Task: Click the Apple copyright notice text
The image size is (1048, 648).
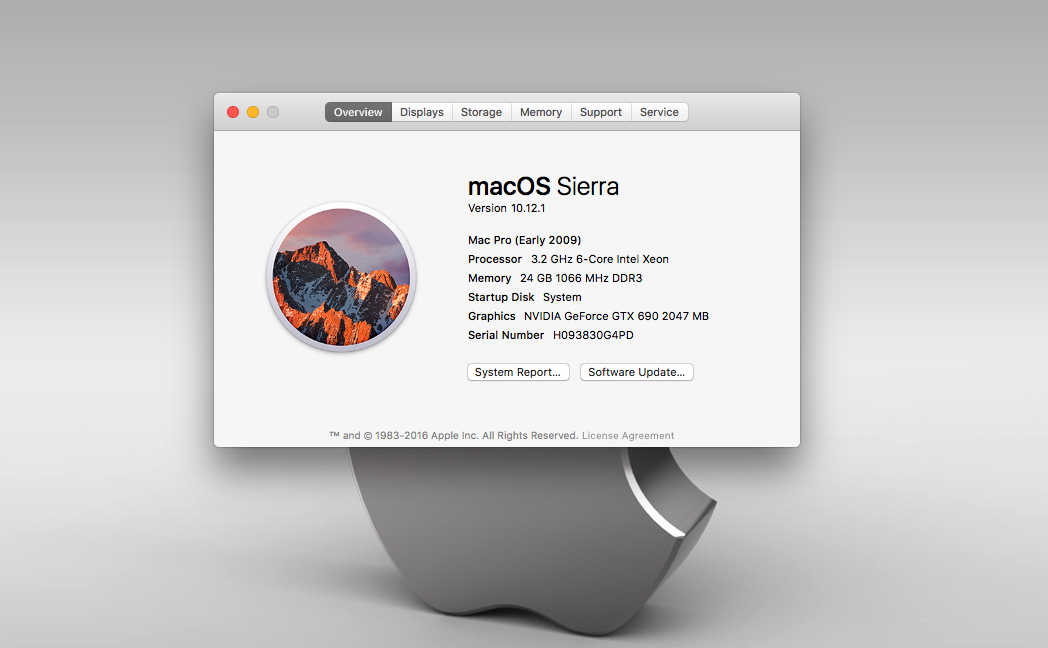Action: [454, 436]
